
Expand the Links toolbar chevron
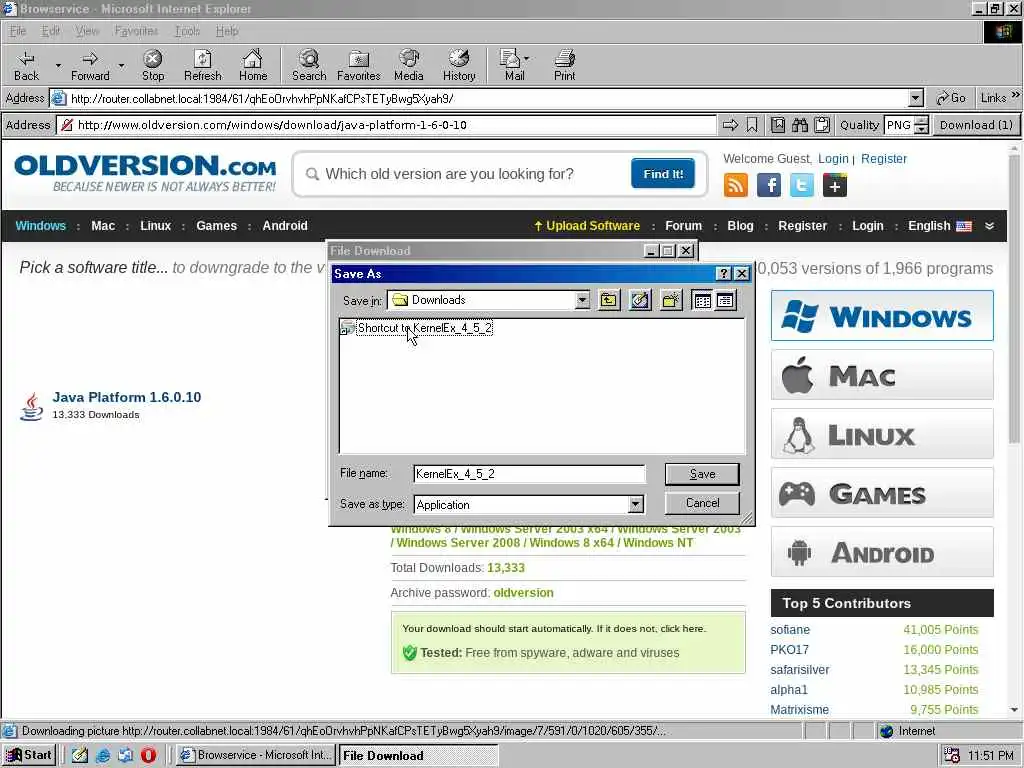(1016, 95)
